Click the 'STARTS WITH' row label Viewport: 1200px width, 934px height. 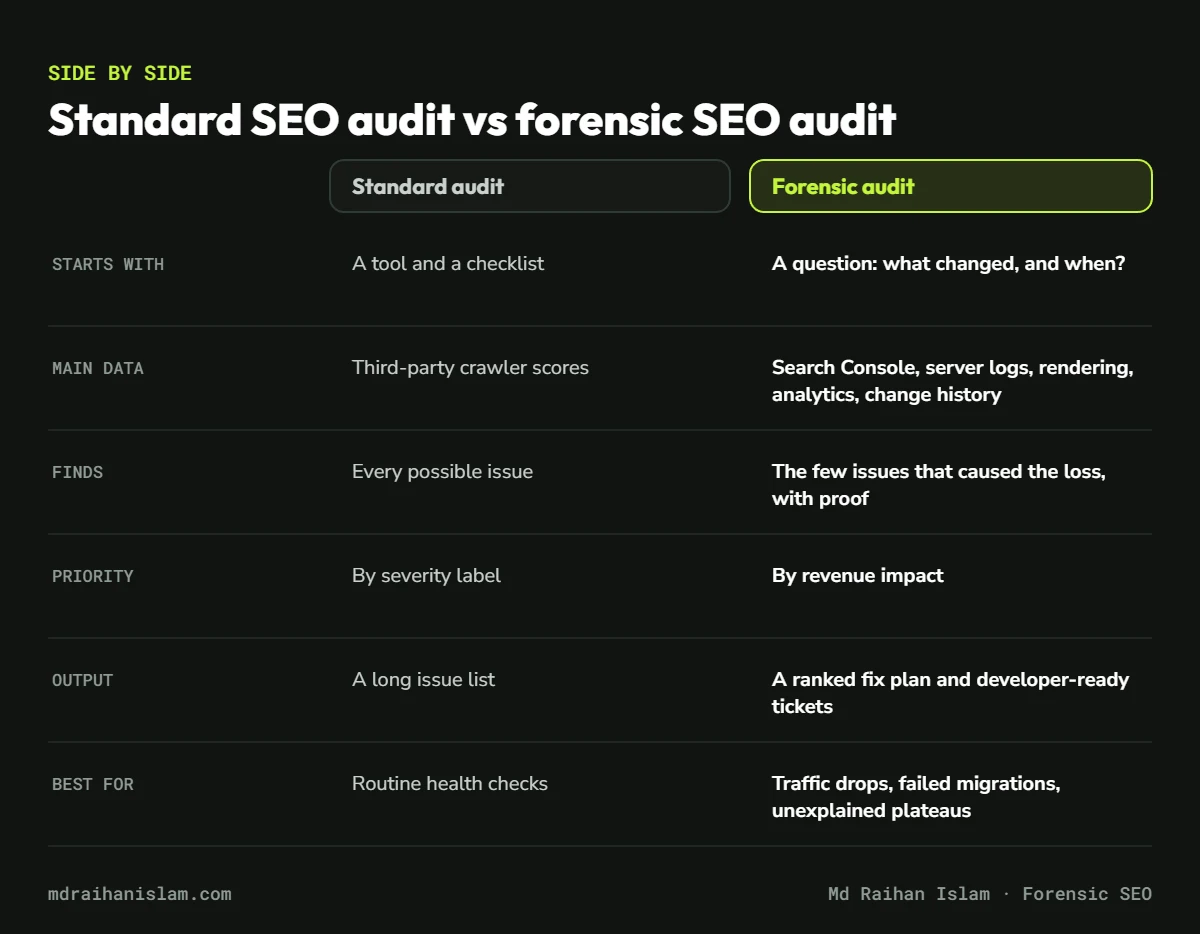point(108,264)
